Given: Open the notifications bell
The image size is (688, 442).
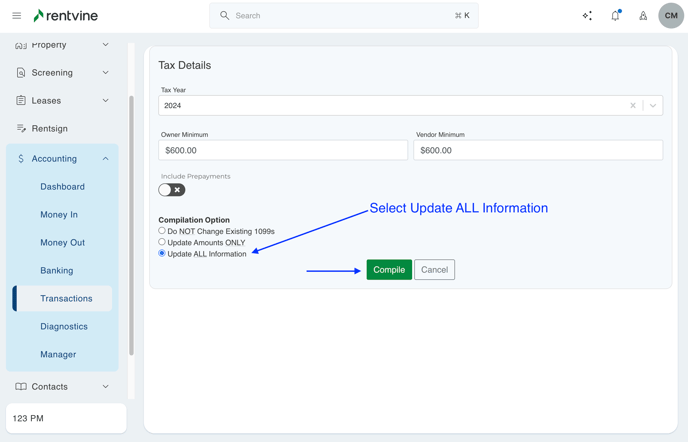Looking at the screenshot, I should [615, 16].
